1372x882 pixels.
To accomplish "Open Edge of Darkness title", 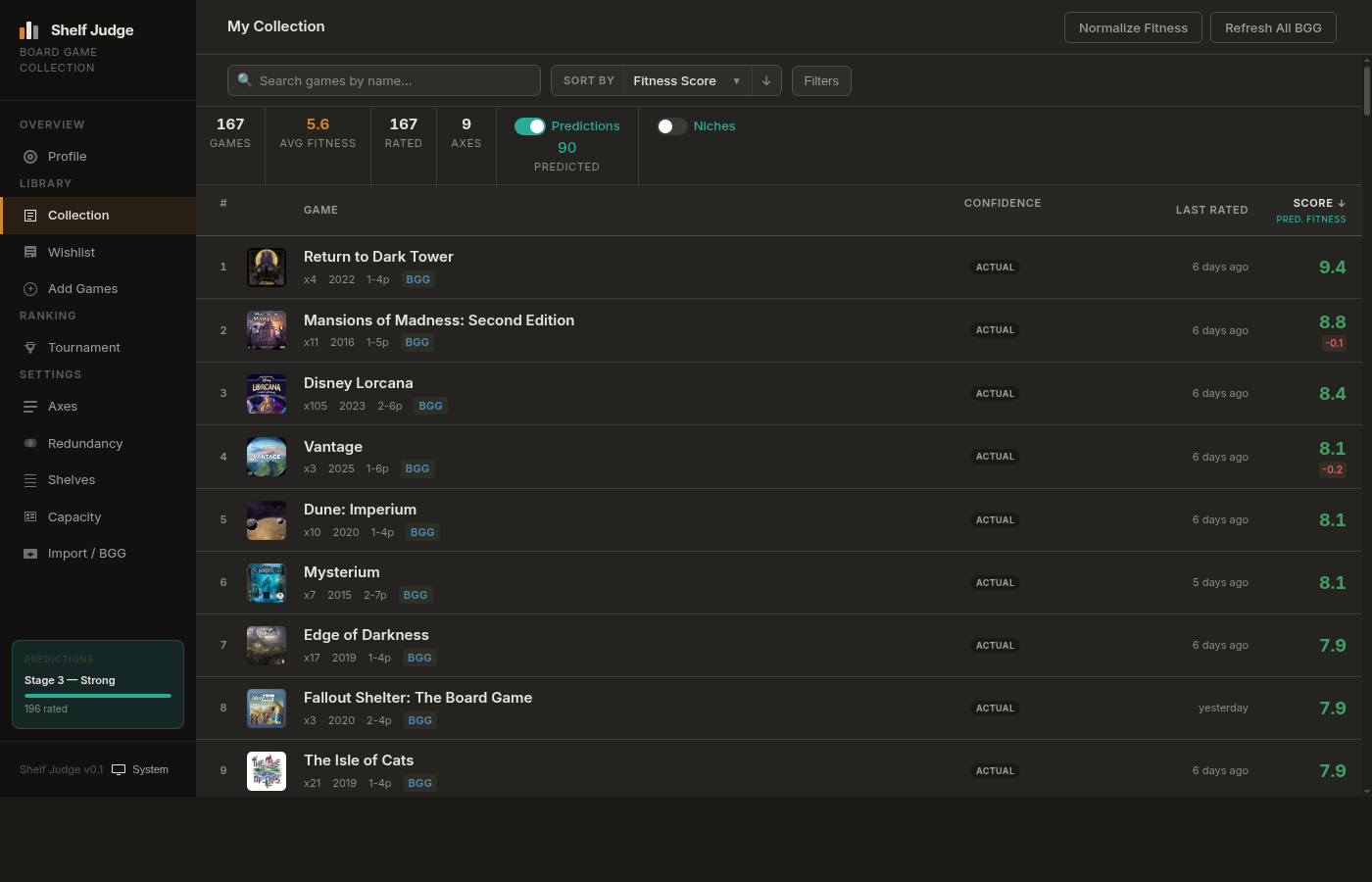I will (367, 635).
